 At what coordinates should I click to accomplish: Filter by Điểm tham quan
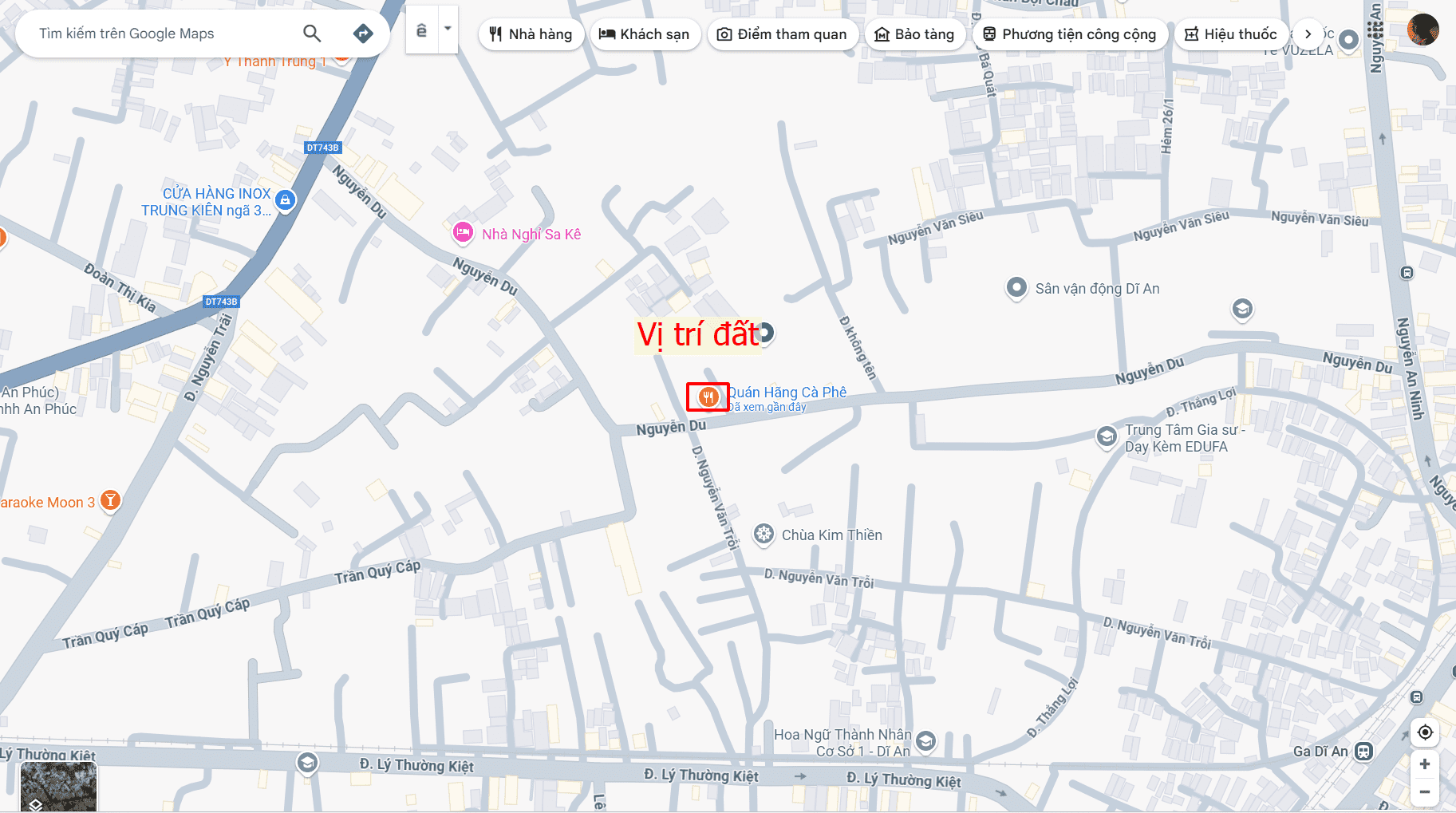(x=783, y=34)
